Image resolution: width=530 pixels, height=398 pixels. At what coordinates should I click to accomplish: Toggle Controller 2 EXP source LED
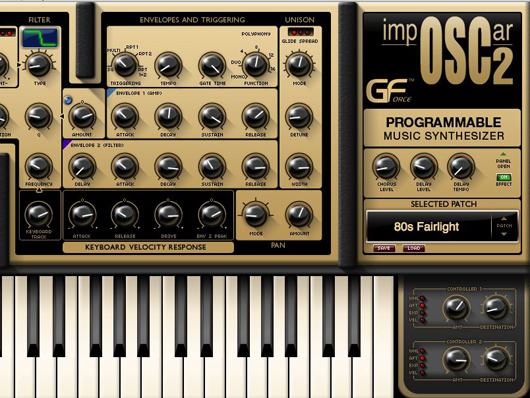coord(422,366)
